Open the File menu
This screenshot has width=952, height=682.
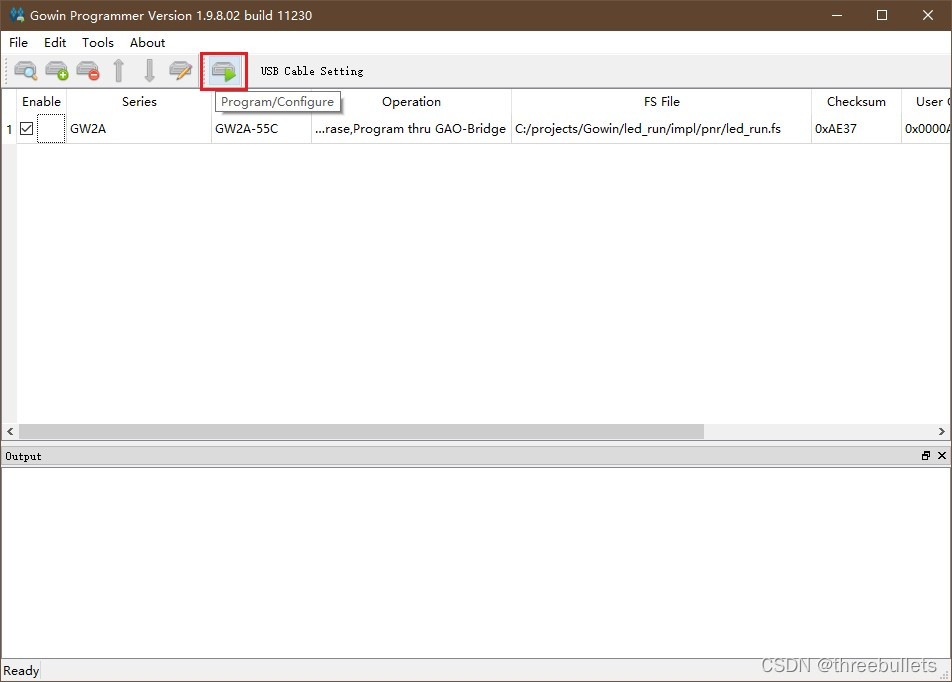[18, 43]
